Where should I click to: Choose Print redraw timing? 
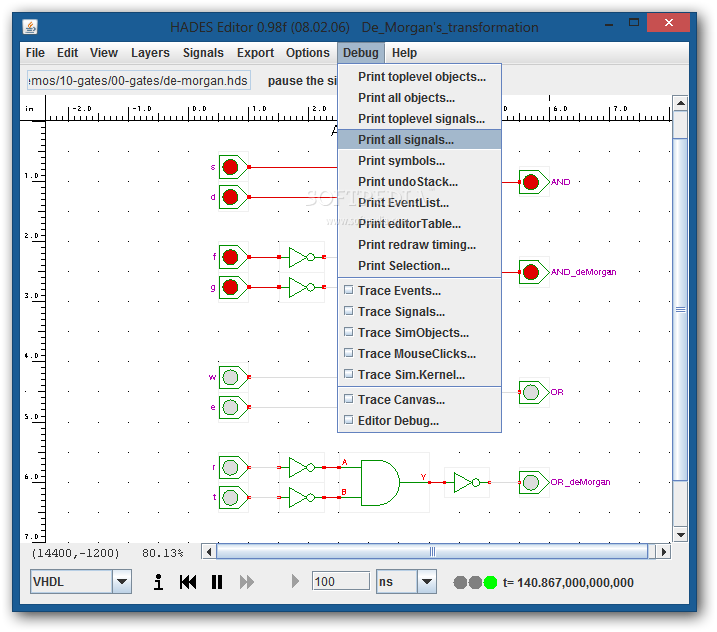[419, 245]
